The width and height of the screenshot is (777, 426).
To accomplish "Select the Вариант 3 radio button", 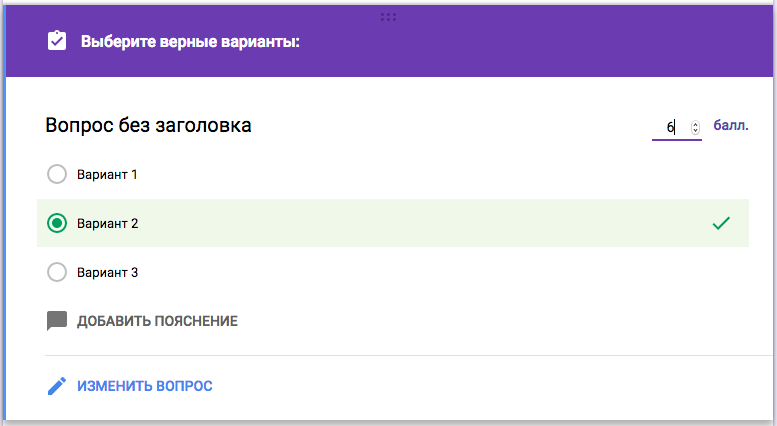I will pyautogui.click(x=57, y=272).
